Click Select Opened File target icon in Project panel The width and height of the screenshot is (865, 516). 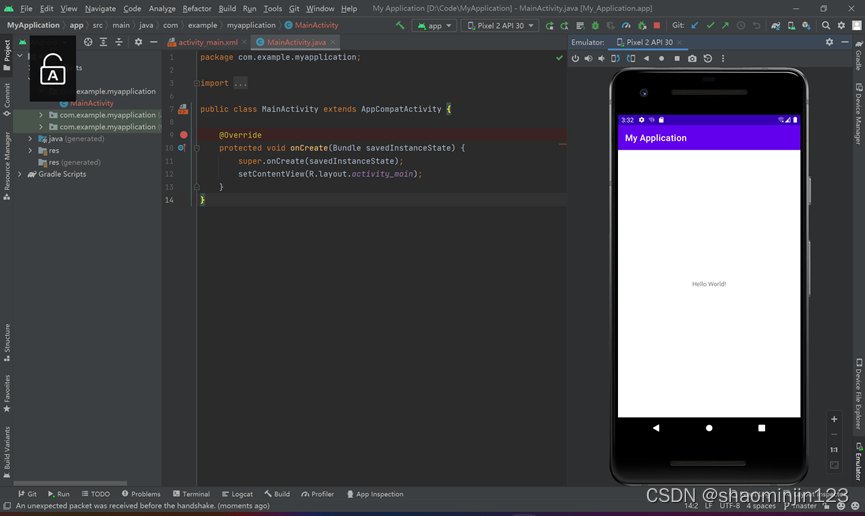(x=88, y=42)
